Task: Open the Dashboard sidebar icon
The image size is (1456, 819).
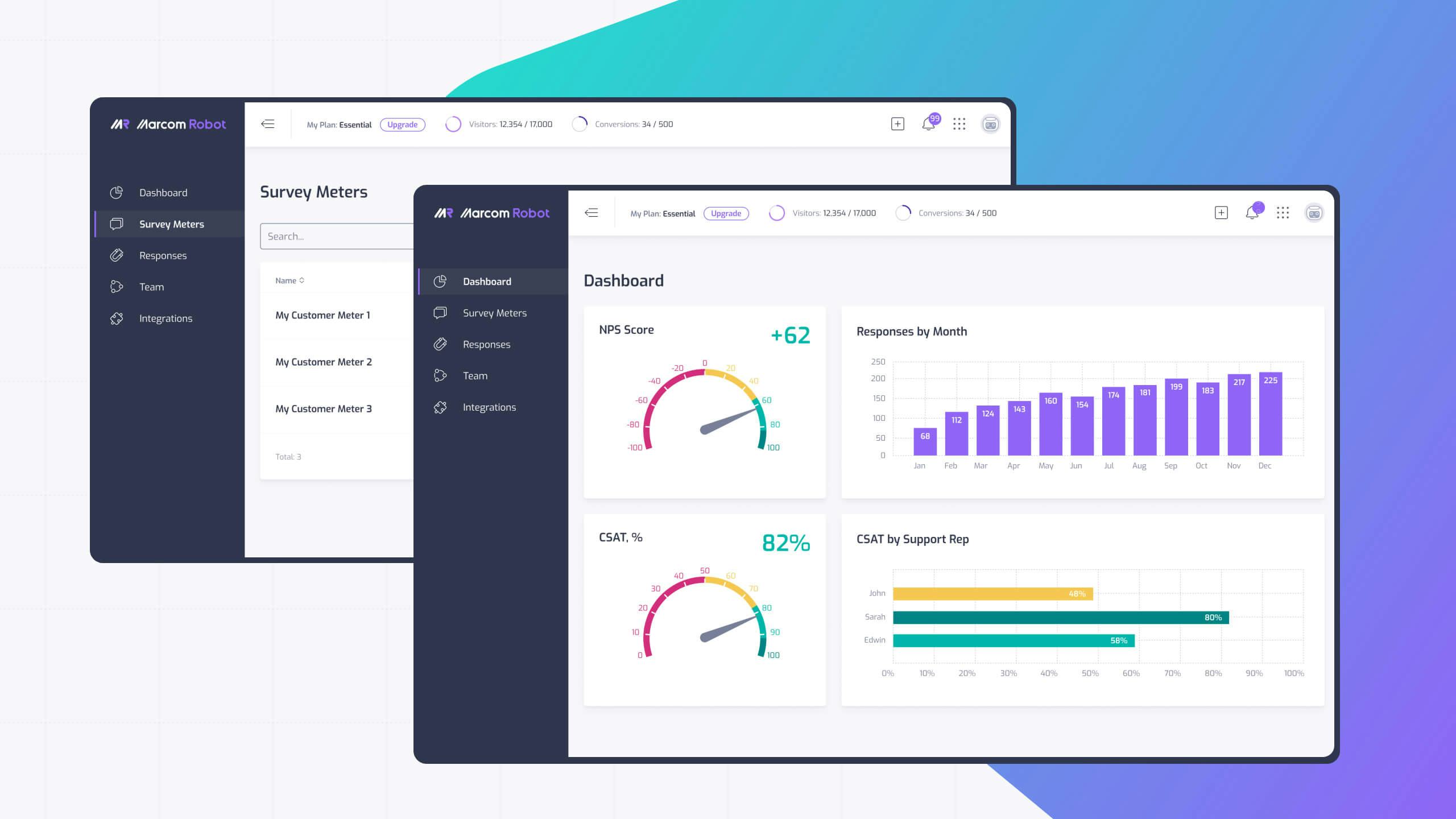Action: [441, 281]
